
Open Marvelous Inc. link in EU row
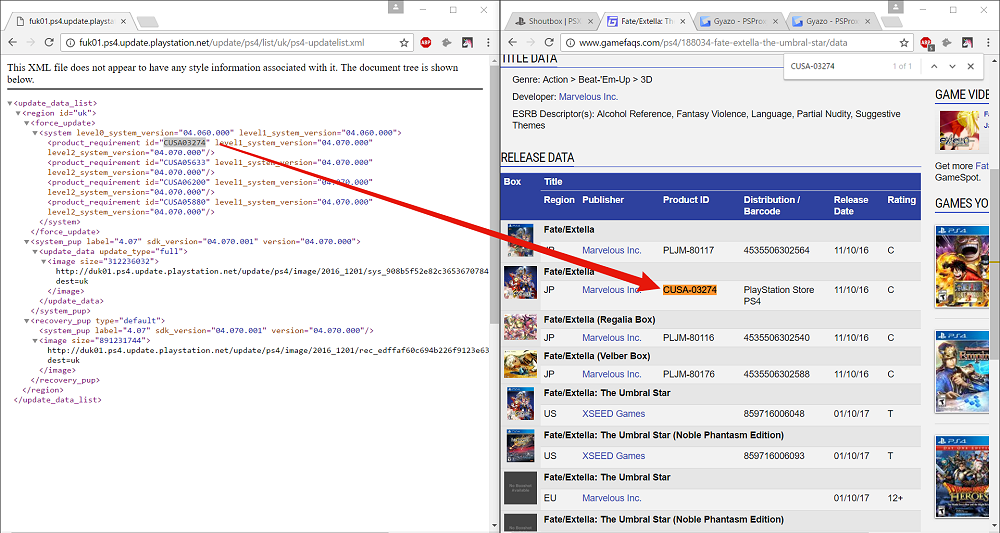tap(612, 498)
